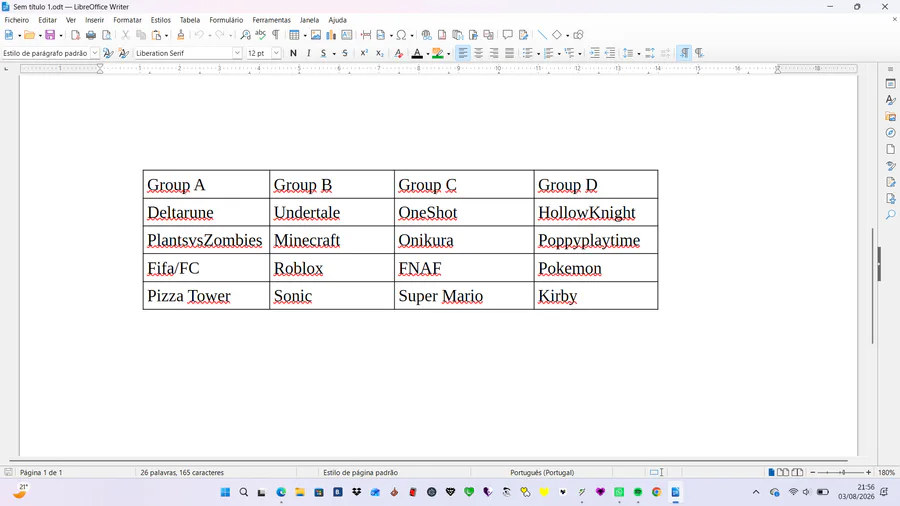Open font color dropdown arrow
Screen dimensions: 900x506
click(428, 53)
